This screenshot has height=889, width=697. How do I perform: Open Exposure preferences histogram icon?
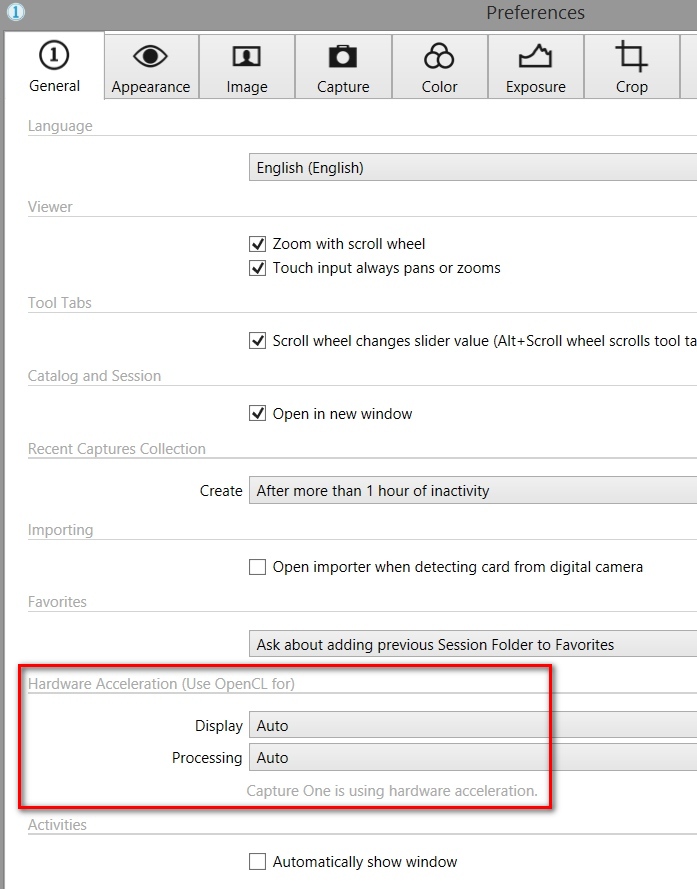(535, 56)
